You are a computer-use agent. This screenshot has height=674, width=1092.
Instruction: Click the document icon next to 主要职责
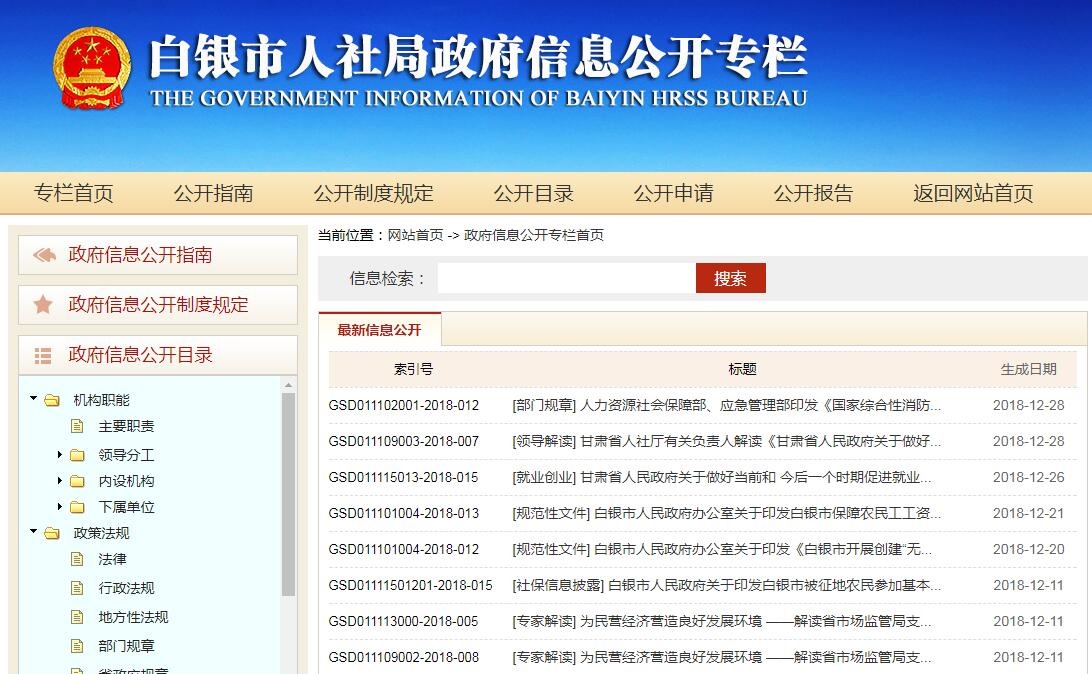77,426
